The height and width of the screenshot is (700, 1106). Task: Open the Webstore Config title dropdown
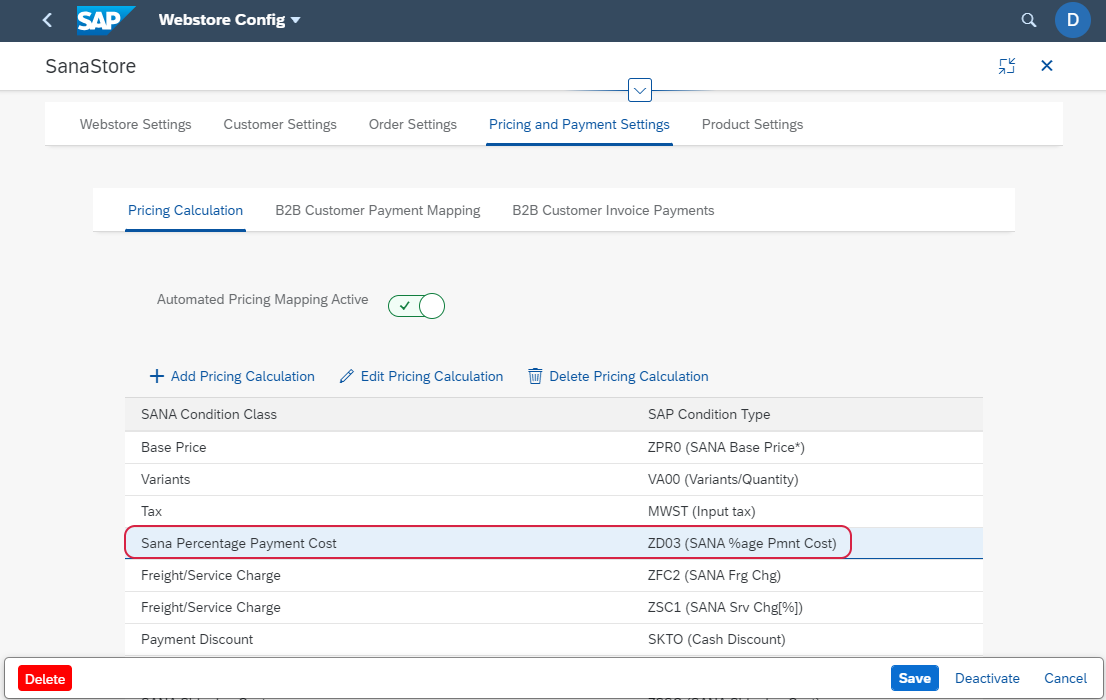point(230,20)
